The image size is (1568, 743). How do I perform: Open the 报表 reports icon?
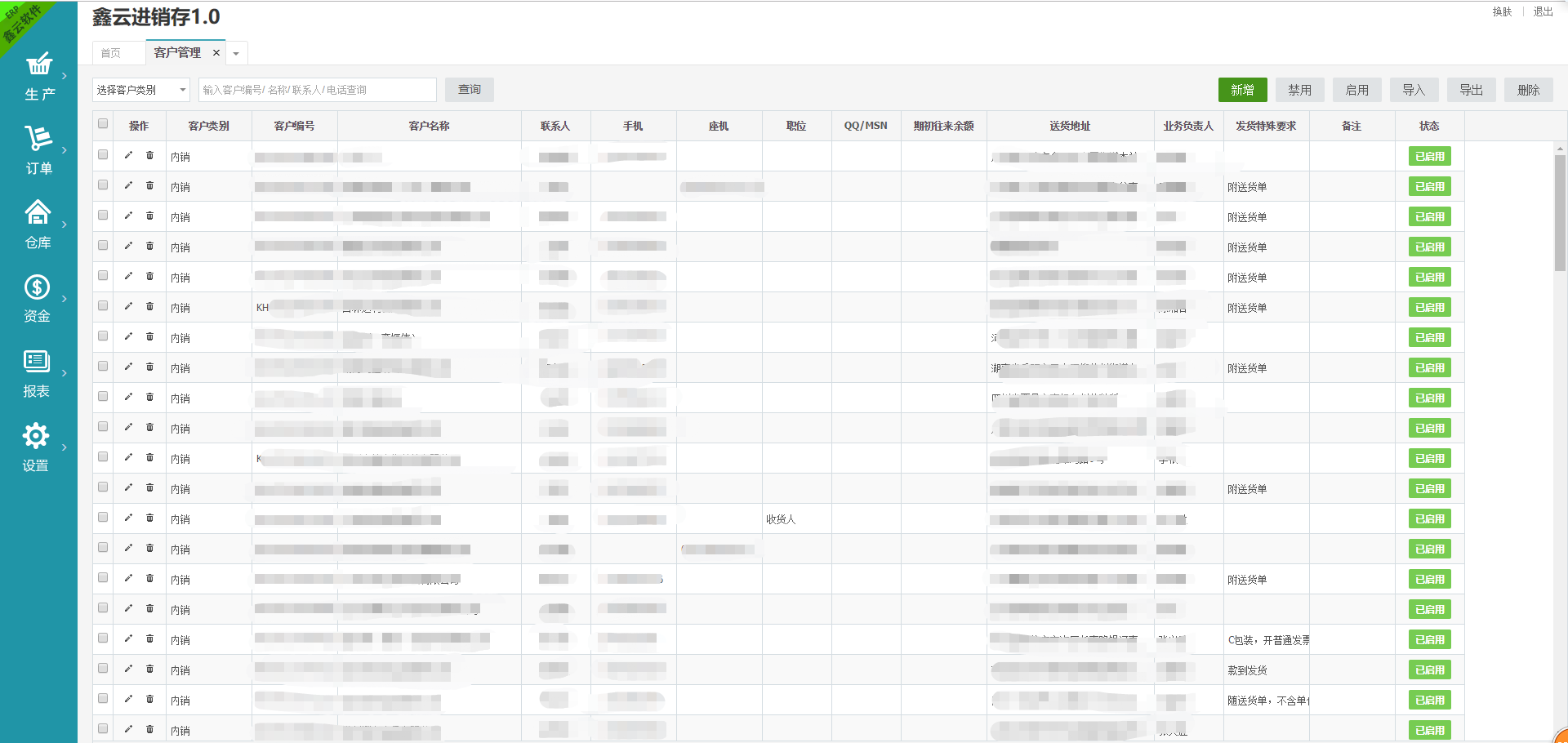(x=37, y=362)
